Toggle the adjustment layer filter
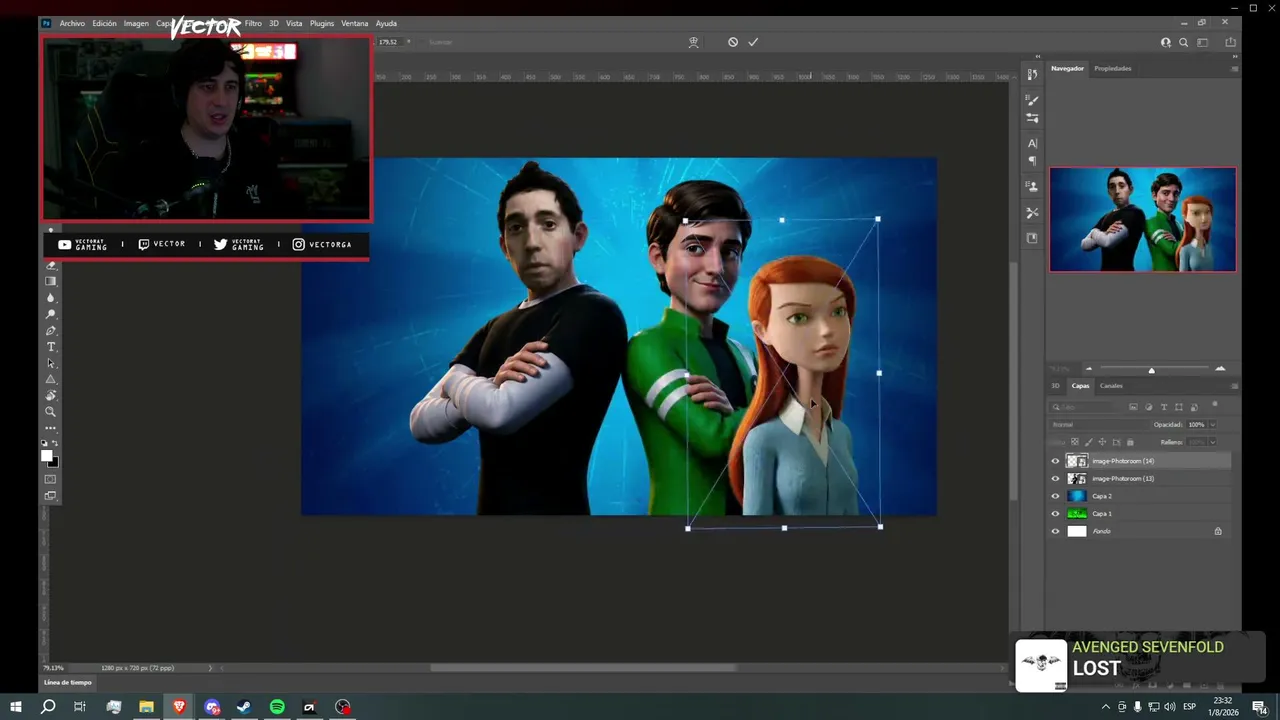 pyautogui.click(x=1148, y=407)
